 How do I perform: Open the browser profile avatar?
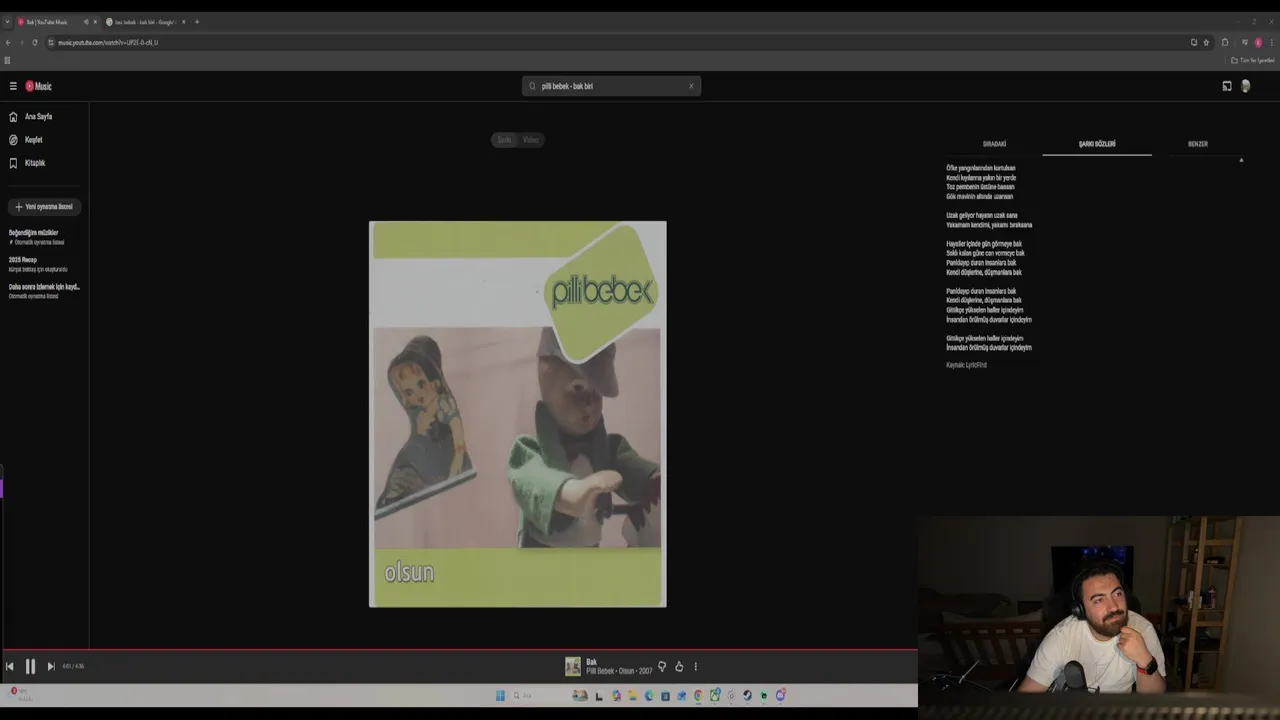pos(1258,43)
